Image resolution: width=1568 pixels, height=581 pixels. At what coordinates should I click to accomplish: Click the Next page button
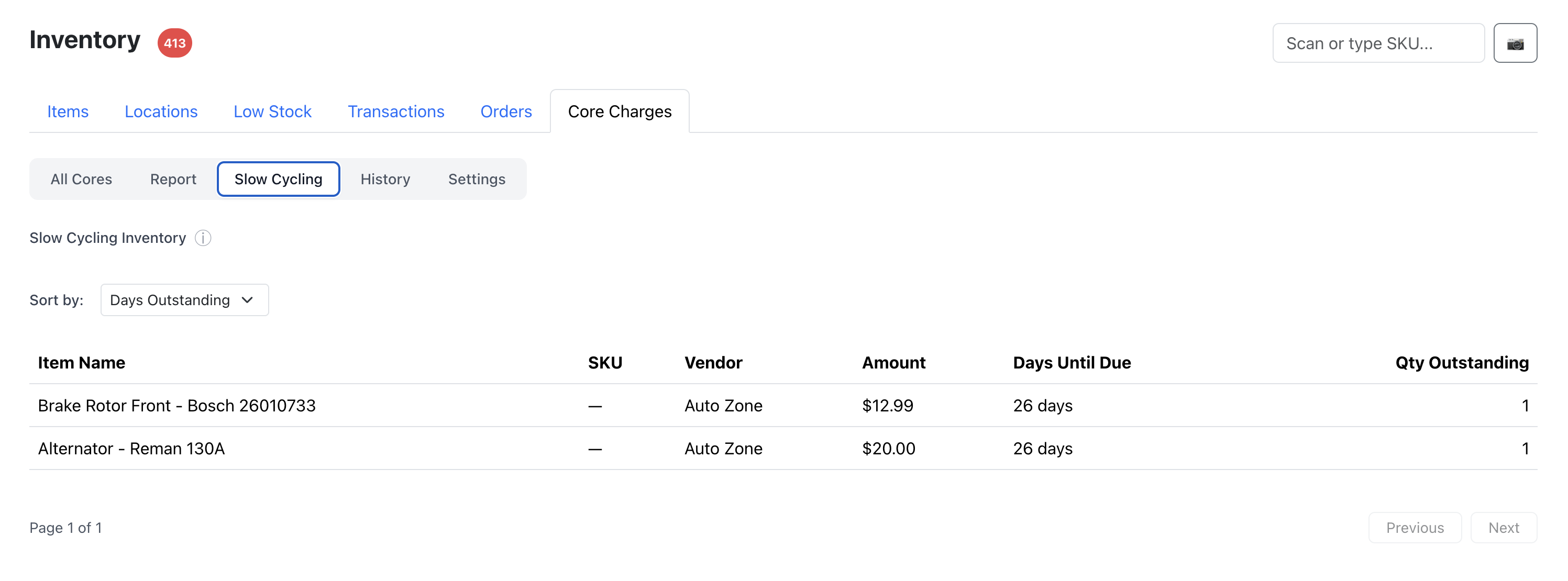(1504, 528)
